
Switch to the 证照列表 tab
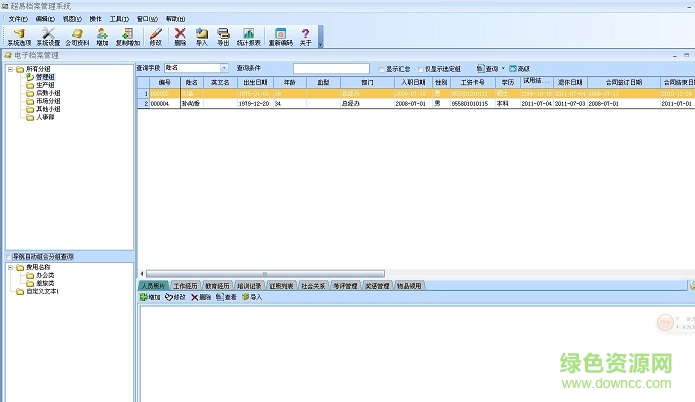[x=281, y=286]
